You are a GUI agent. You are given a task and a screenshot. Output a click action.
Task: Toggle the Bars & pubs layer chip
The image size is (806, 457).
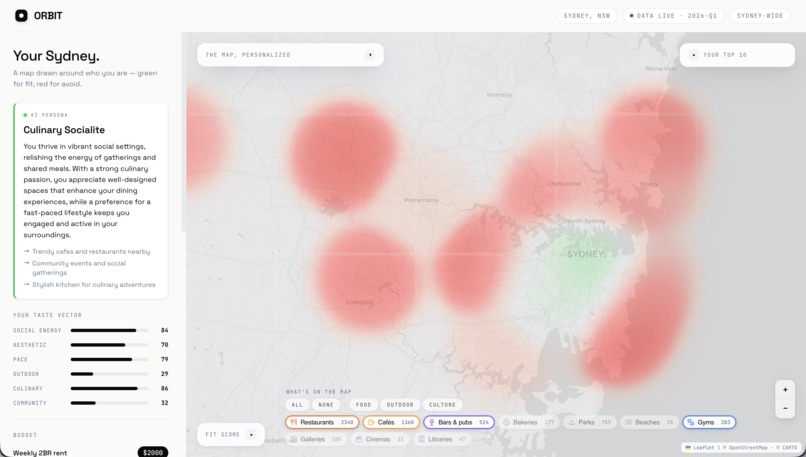(459, 422)
